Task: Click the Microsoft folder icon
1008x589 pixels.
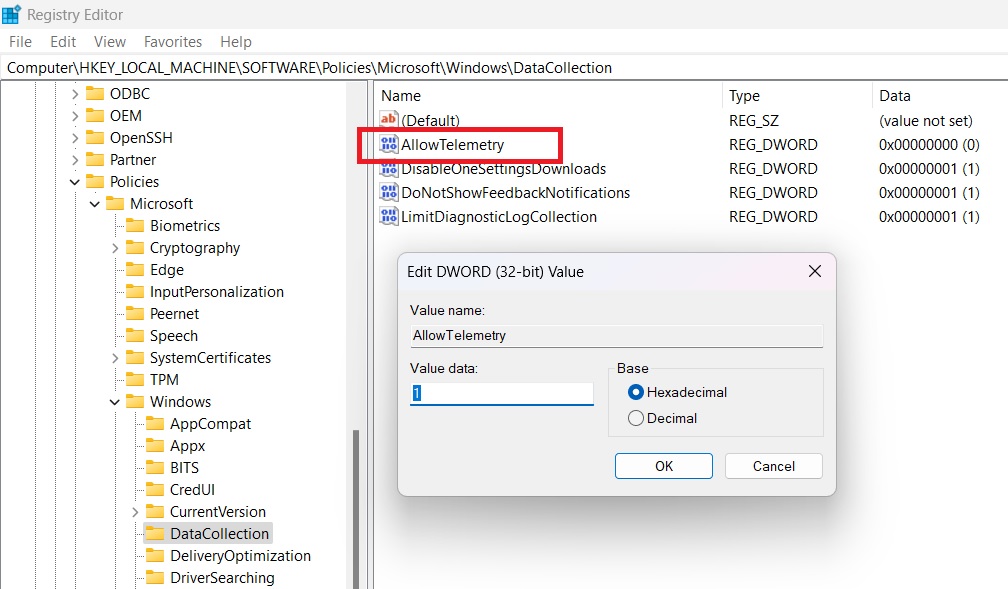Action: [115, 203]
